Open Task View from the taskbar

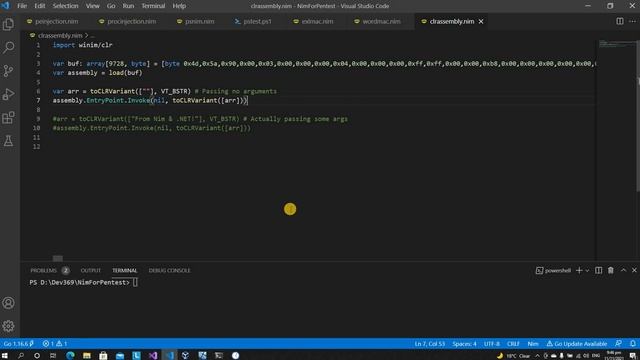[x=53, y=355]
